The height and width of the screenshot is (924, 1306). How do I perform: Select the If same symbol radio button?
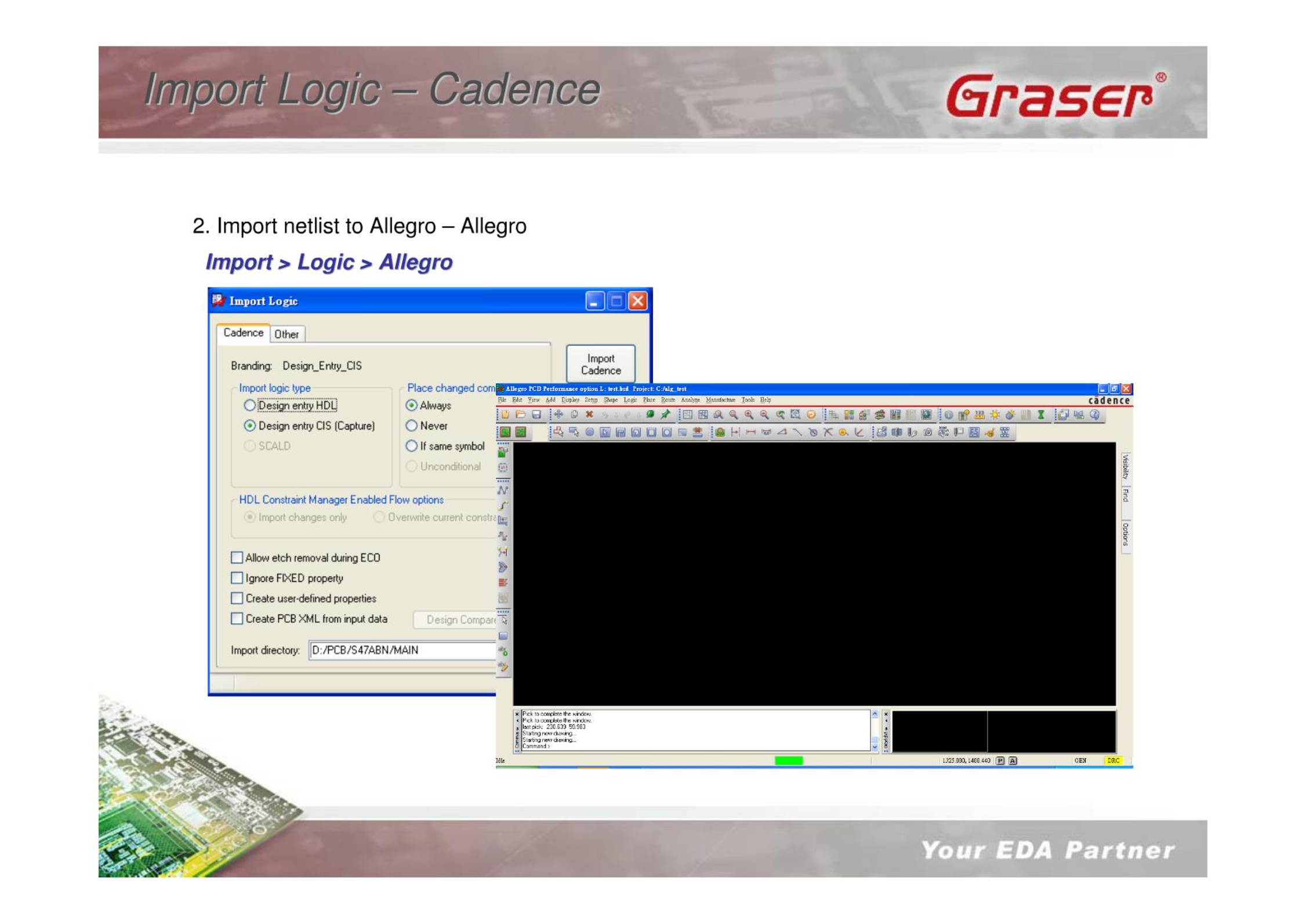(411, 446)
